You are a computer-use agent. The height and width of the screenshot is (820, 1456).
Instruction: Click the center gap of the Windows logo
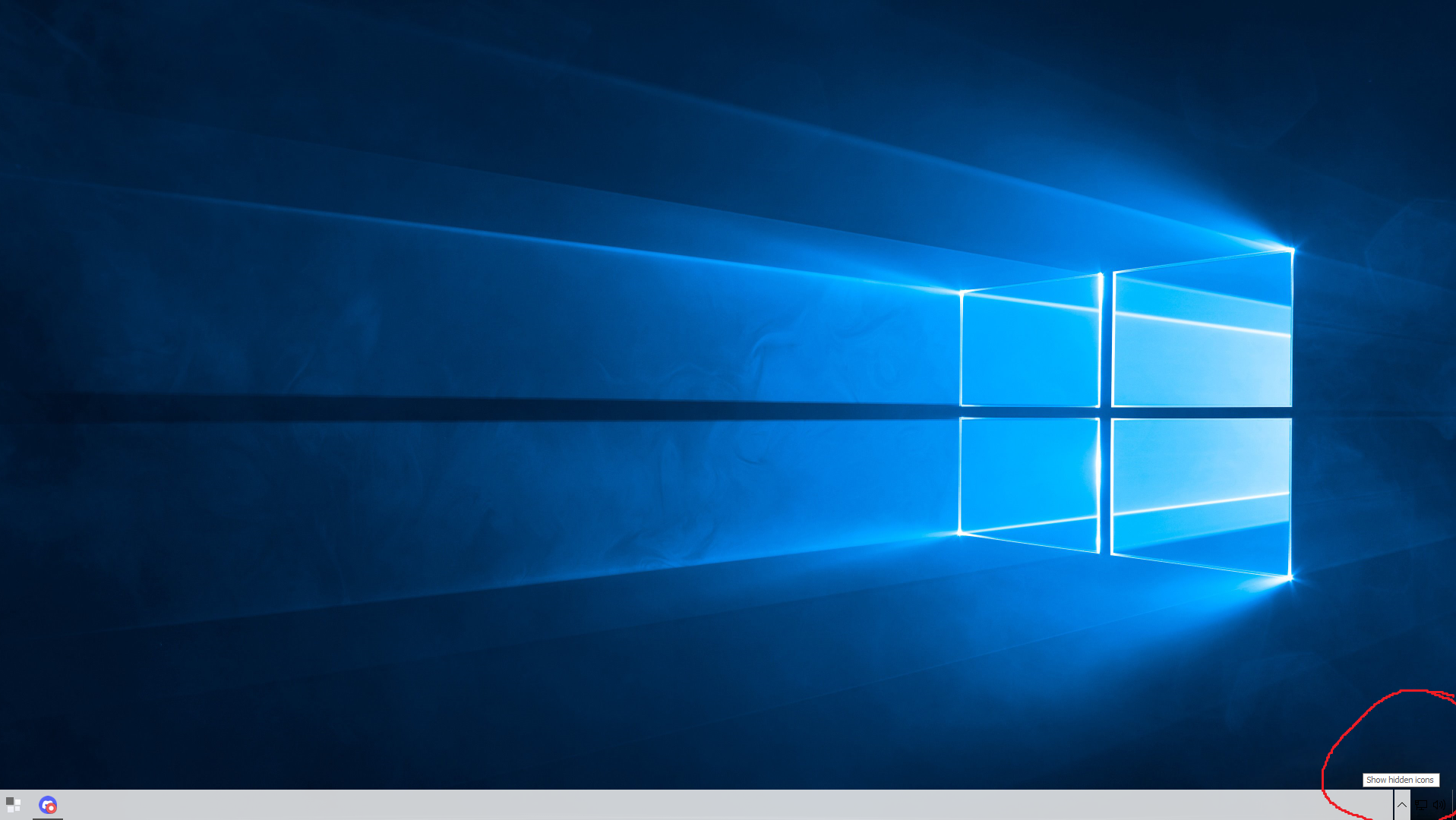coord(1106,412)
